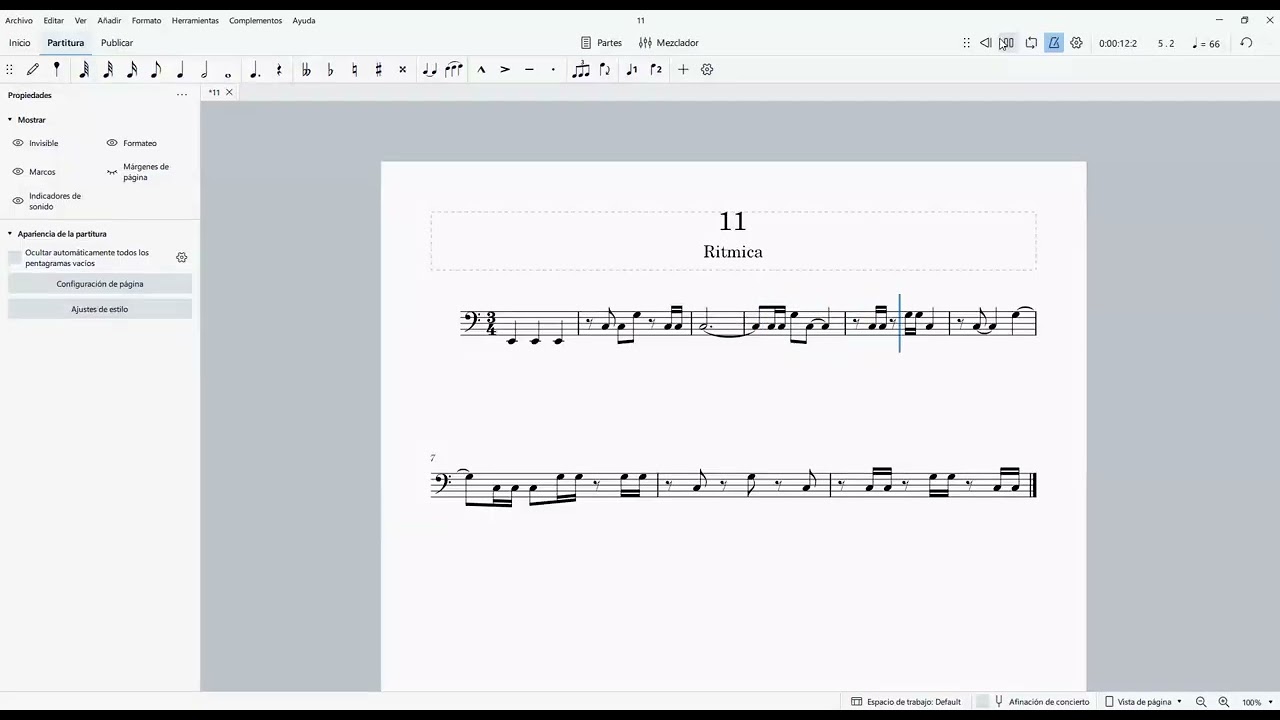The image size is (1280, 720).
Task: Click the Ajustes de estilo button
Action: pyautogui.click(x=100, y=309)
